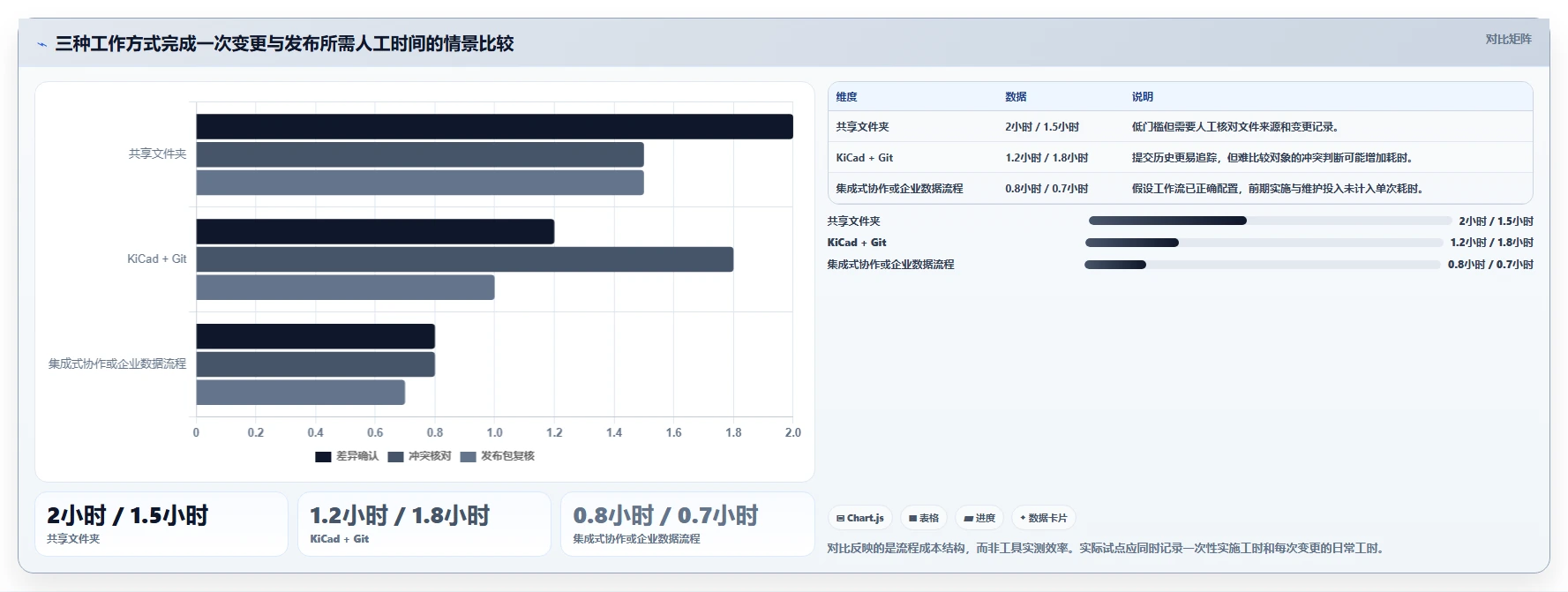The width and height of the screenshot is (1568, 592).
Task: Click the 共享文件夹 caption in the stat card
Action: pos(73,539)
